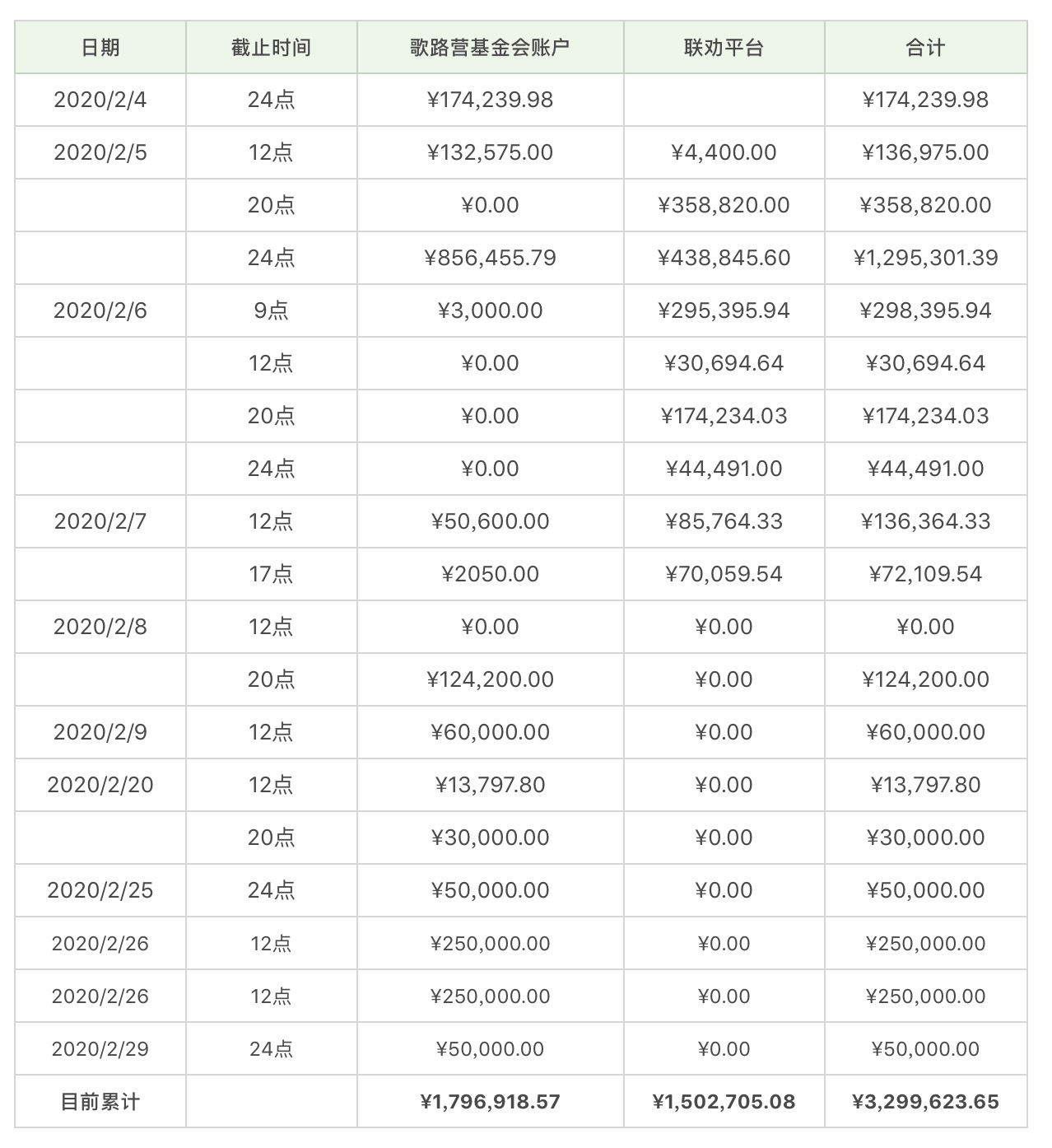Click the 日期 column header

[100, 48]
